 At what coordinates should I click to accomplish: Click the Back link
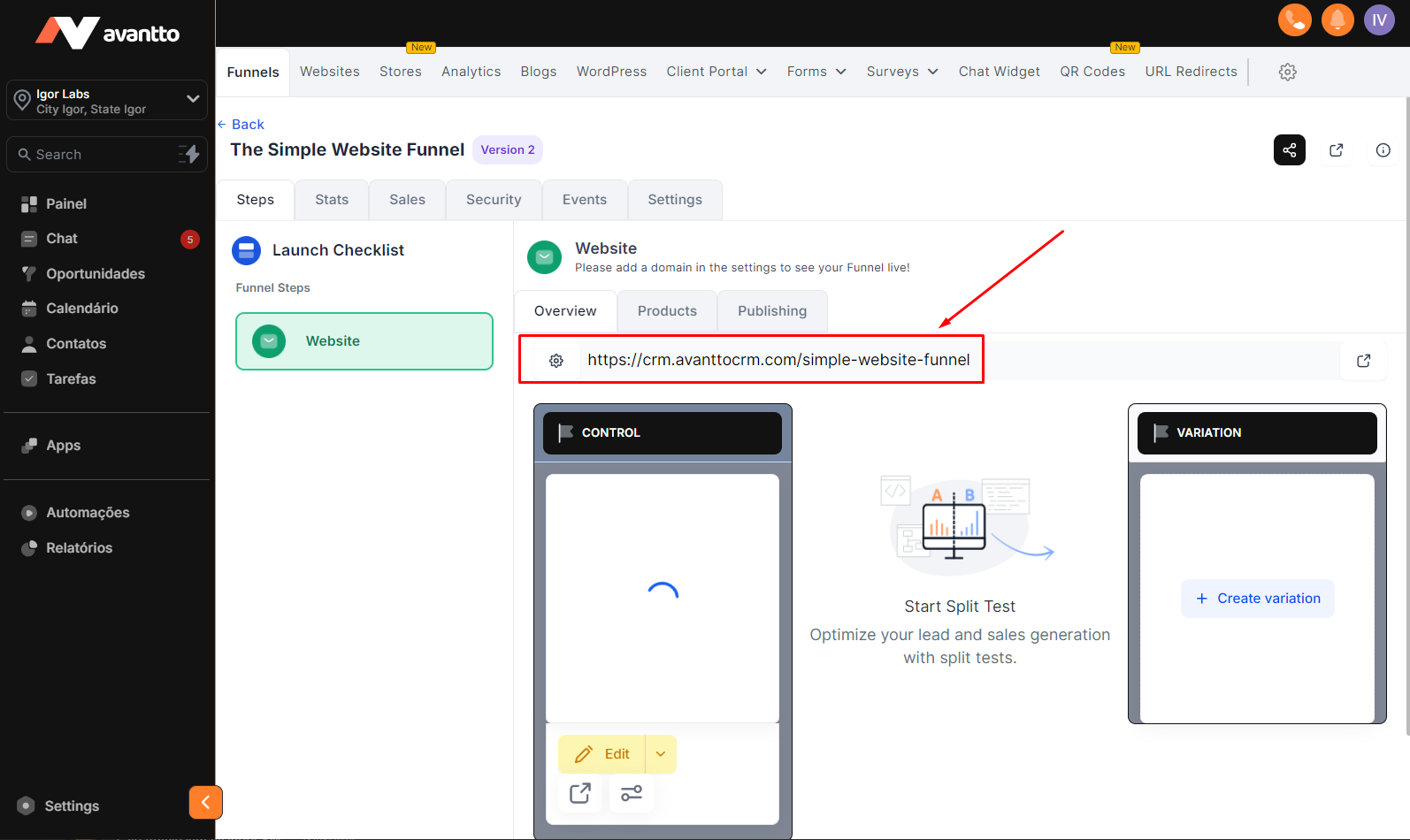point(241,125)
